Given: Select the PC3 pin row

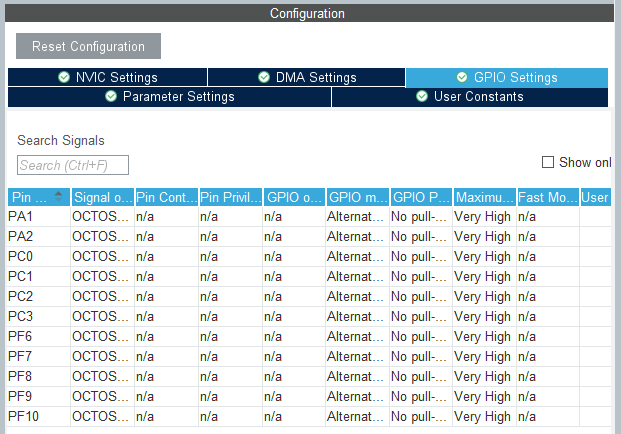Looking at the screenshot, I should (309, 316).
